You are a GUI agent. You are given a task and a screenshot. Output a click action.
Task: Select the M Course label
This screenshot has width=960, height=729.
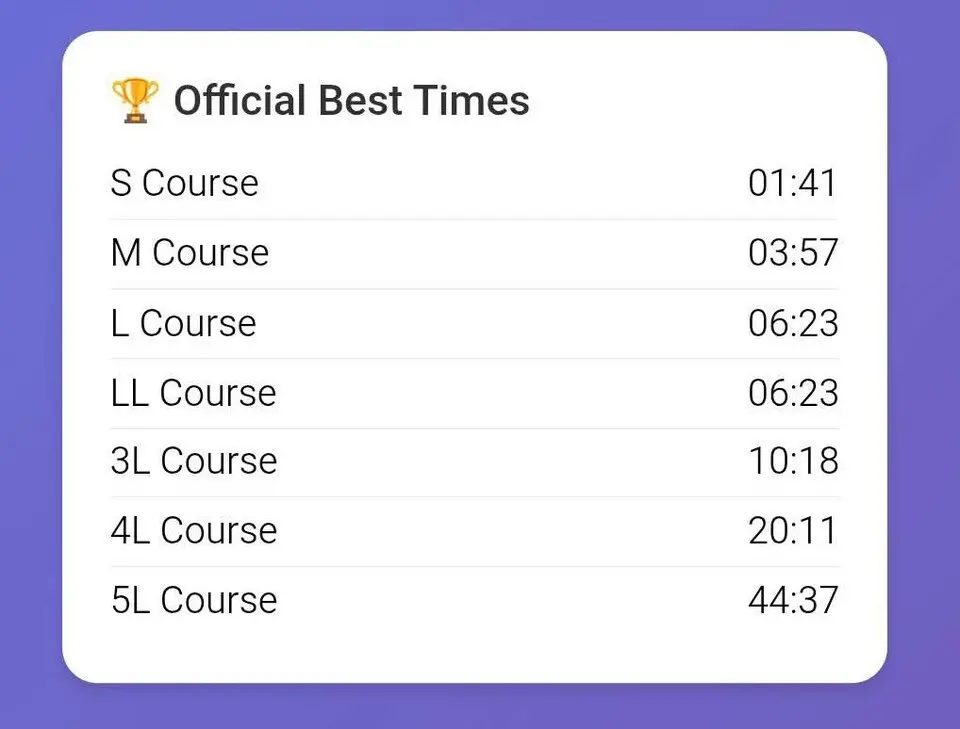coord(190,253)
